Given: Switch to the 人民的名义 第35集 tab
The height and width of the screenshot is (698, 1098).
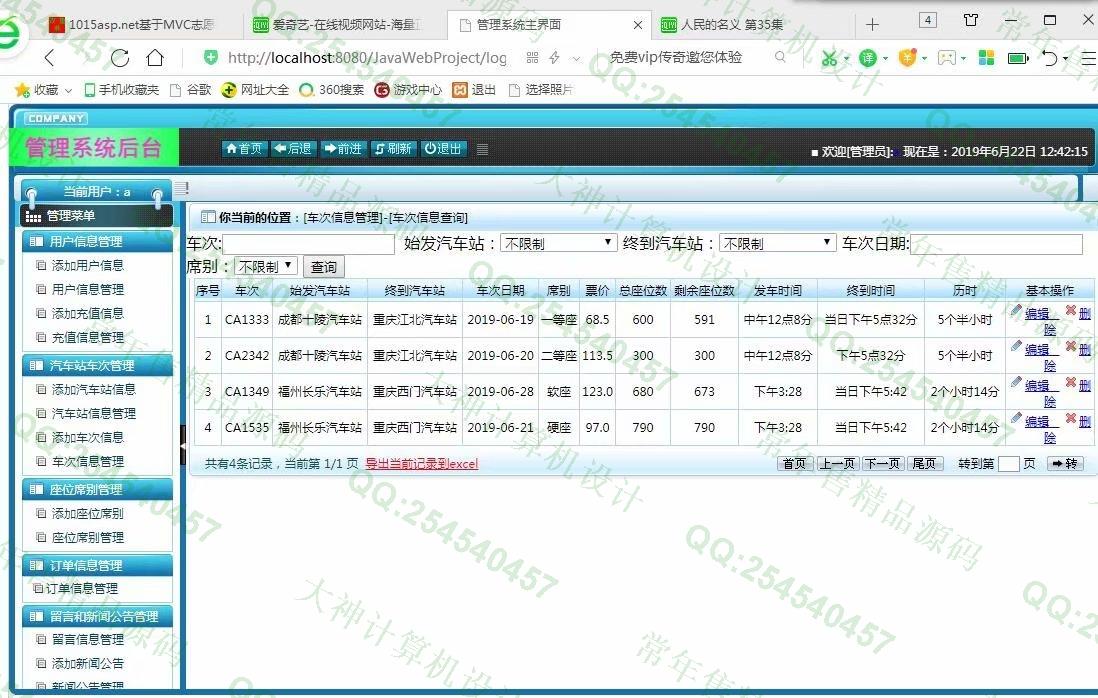Looking at the screenshot, I should pos(723,25).
